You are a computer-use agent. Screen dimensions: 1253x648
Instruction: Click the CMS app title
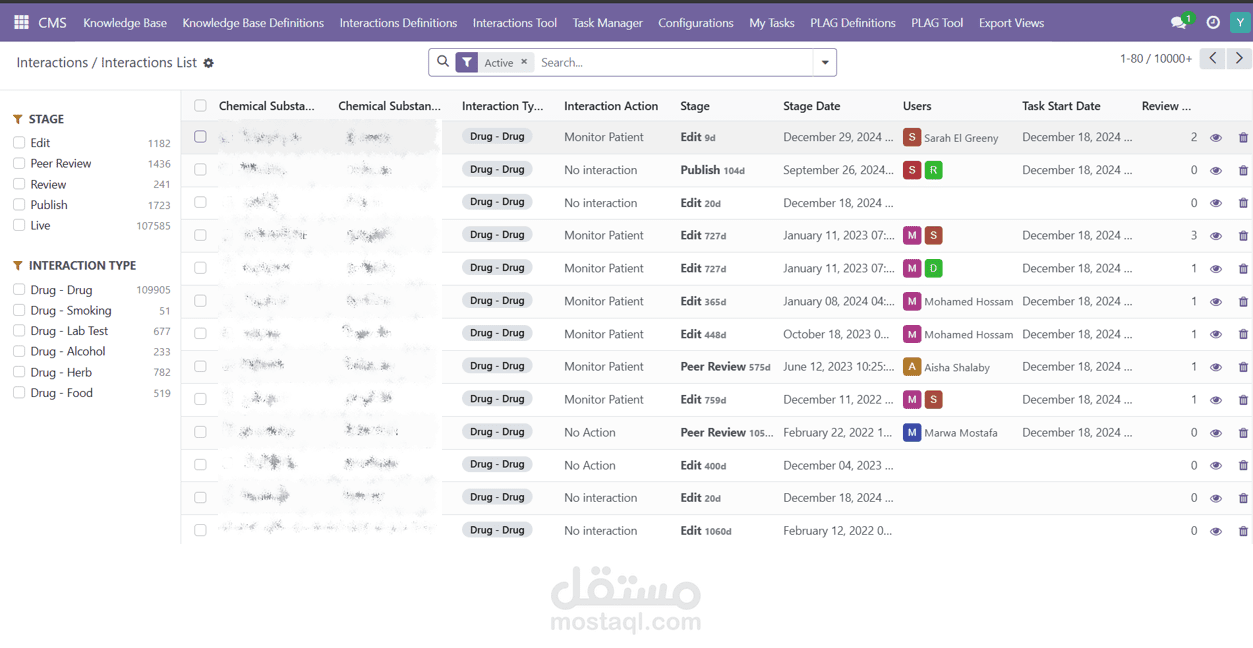click(x=52, y=22)
